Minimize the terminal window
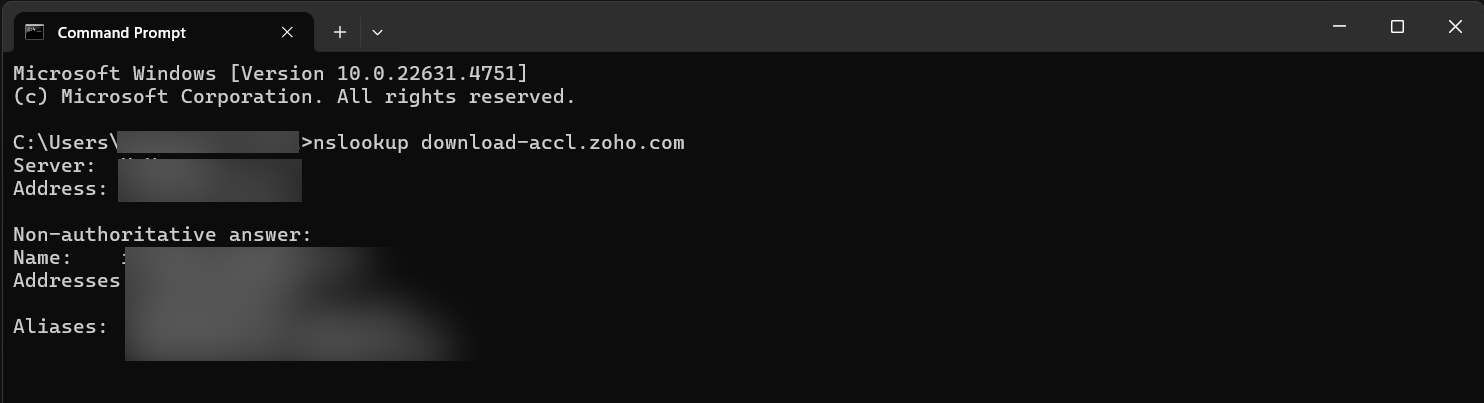The height and width of the screenshot is (403, 1484). click(1342, 27)
